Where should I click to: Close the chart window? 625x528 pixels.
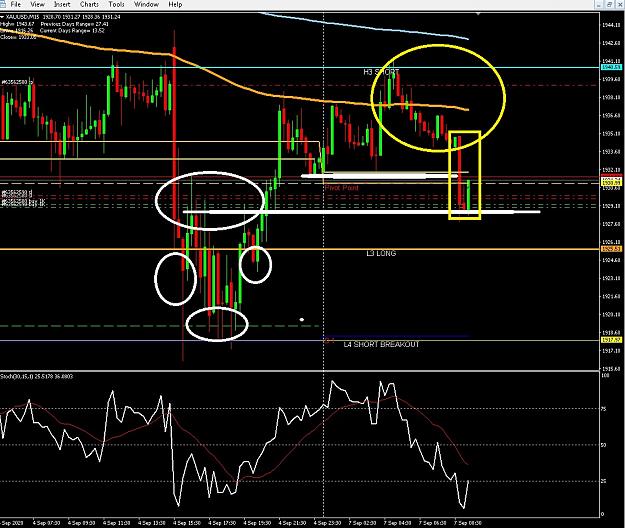pos(620,4)
